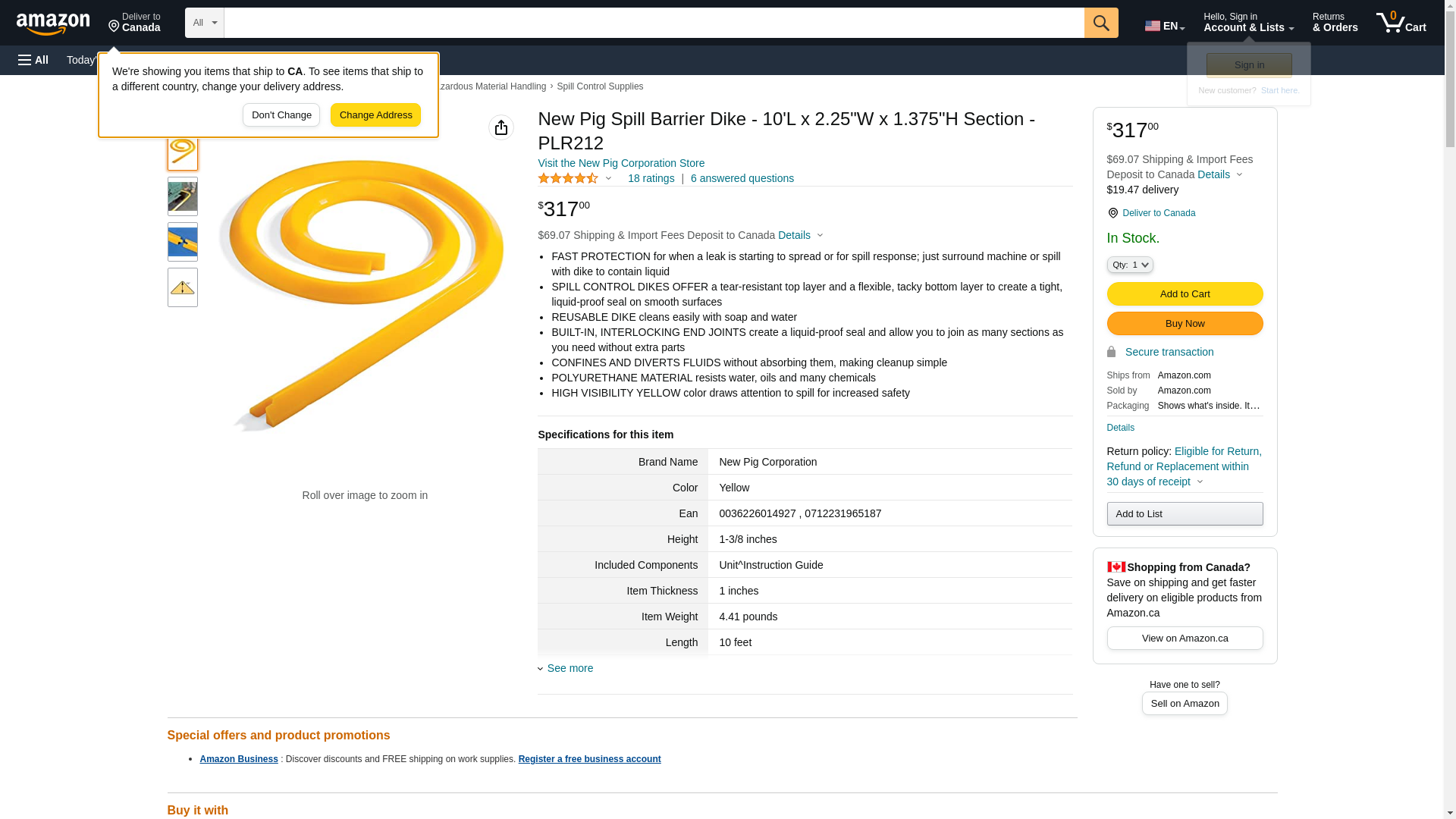Expand See more specifications

tap(570, 668)
